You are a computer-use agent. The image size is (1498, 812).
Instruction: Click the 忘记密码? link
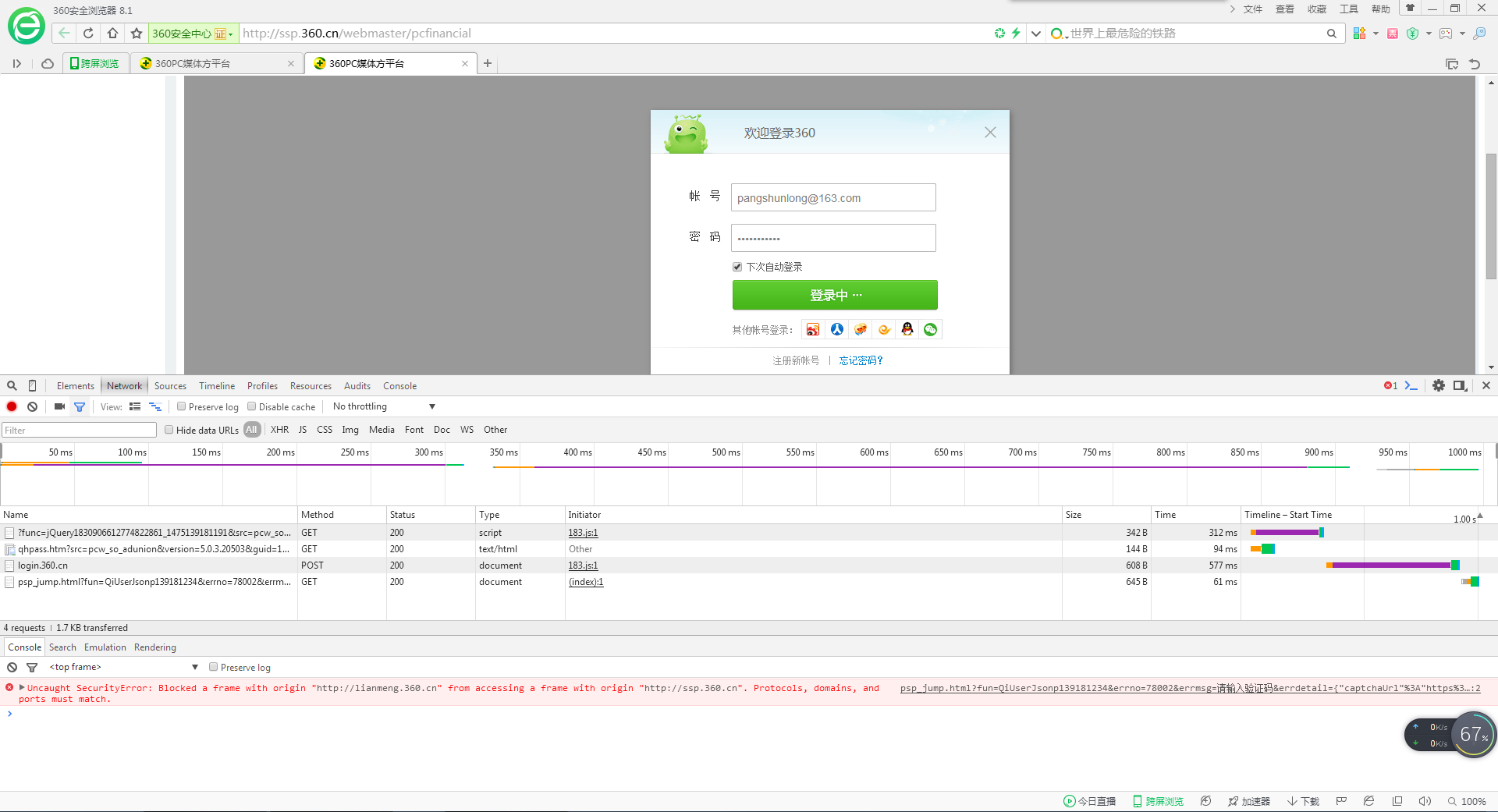(861, 360)
